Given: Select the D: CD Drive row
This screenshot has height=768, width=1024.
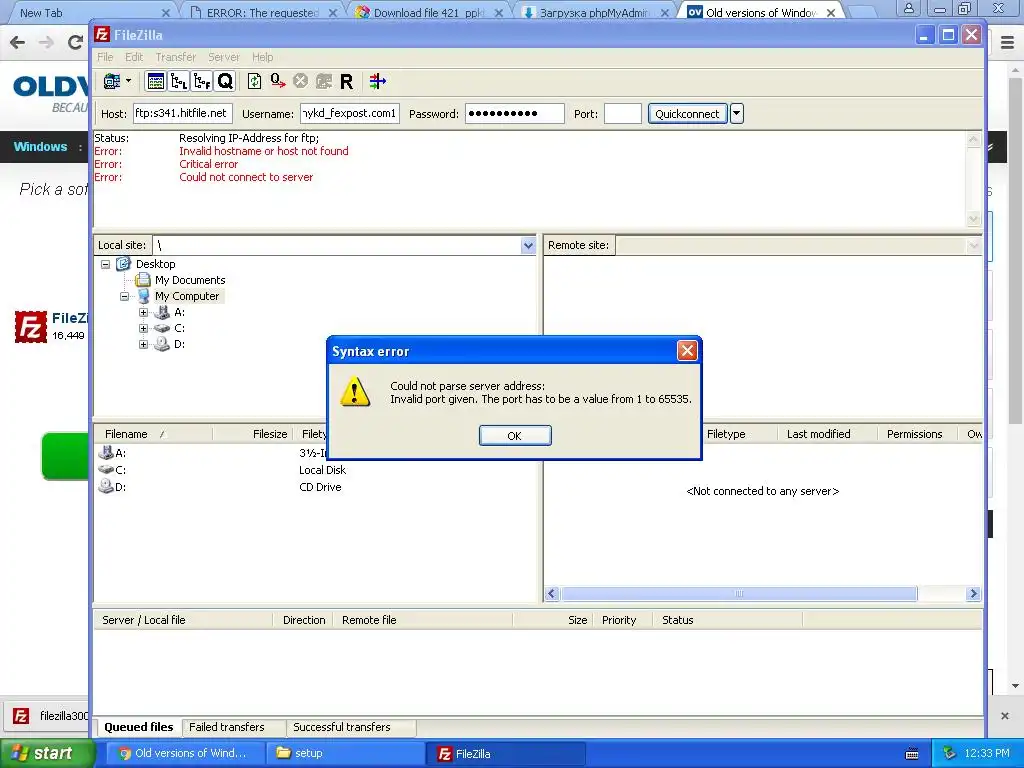Looking at the screenshot, I should pos(317,487).
